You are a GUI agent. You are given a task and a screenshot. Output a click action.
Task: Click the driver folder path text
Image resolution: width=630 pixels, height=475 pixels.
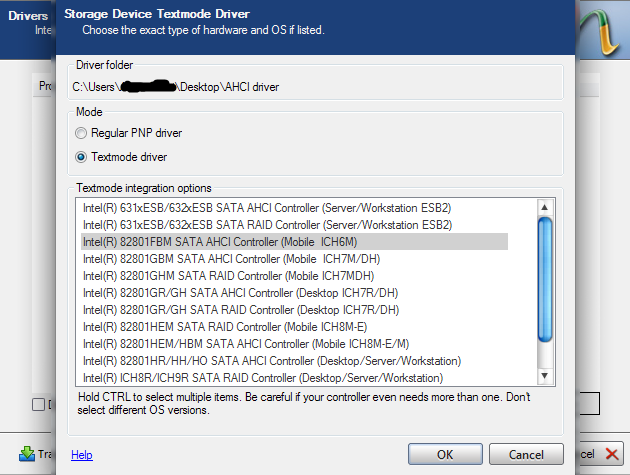[x=176, y=87]
